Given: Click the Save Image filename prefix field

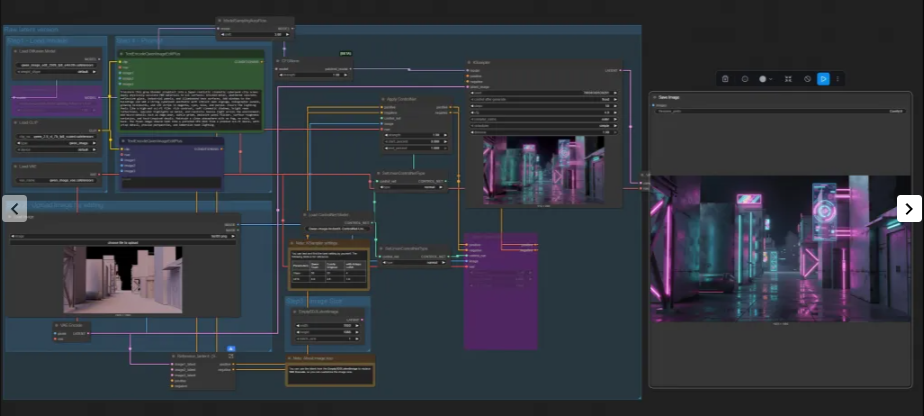Looking at the screenshot, I should click(x=780, y=110).
